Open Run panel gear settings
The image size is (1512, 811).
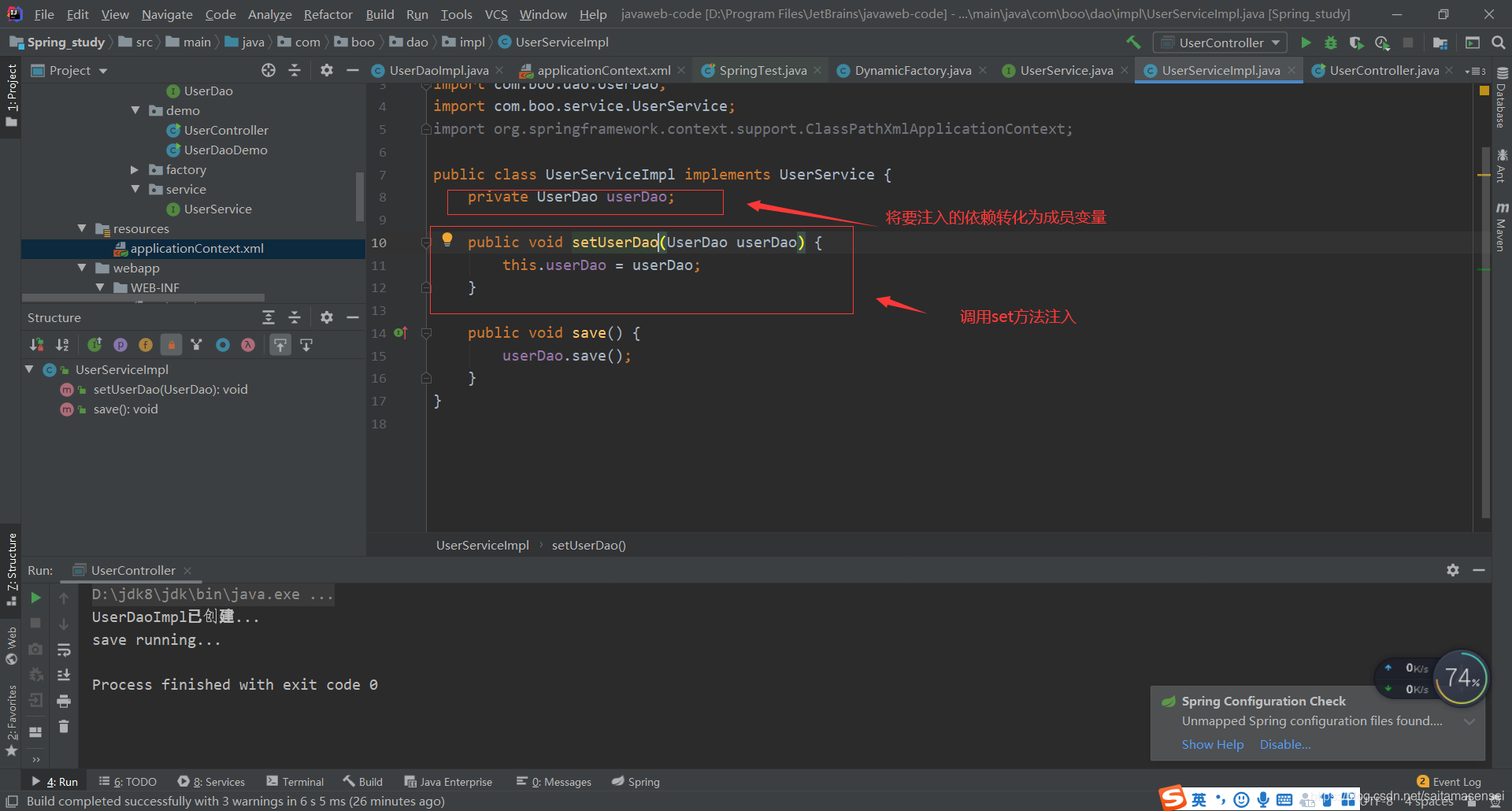point(1453,570)
